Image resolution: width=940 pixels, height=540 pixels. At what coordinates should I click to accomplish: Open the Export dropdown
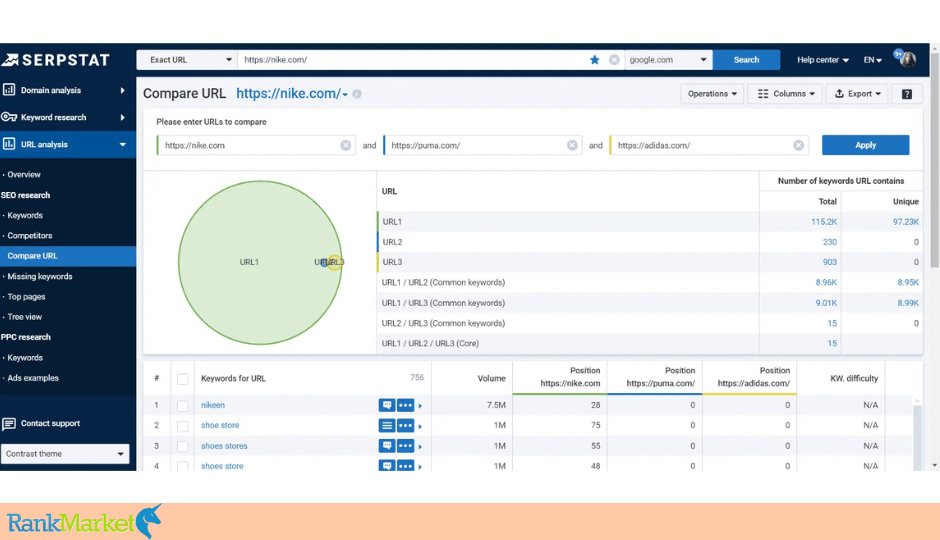[857, 94]
